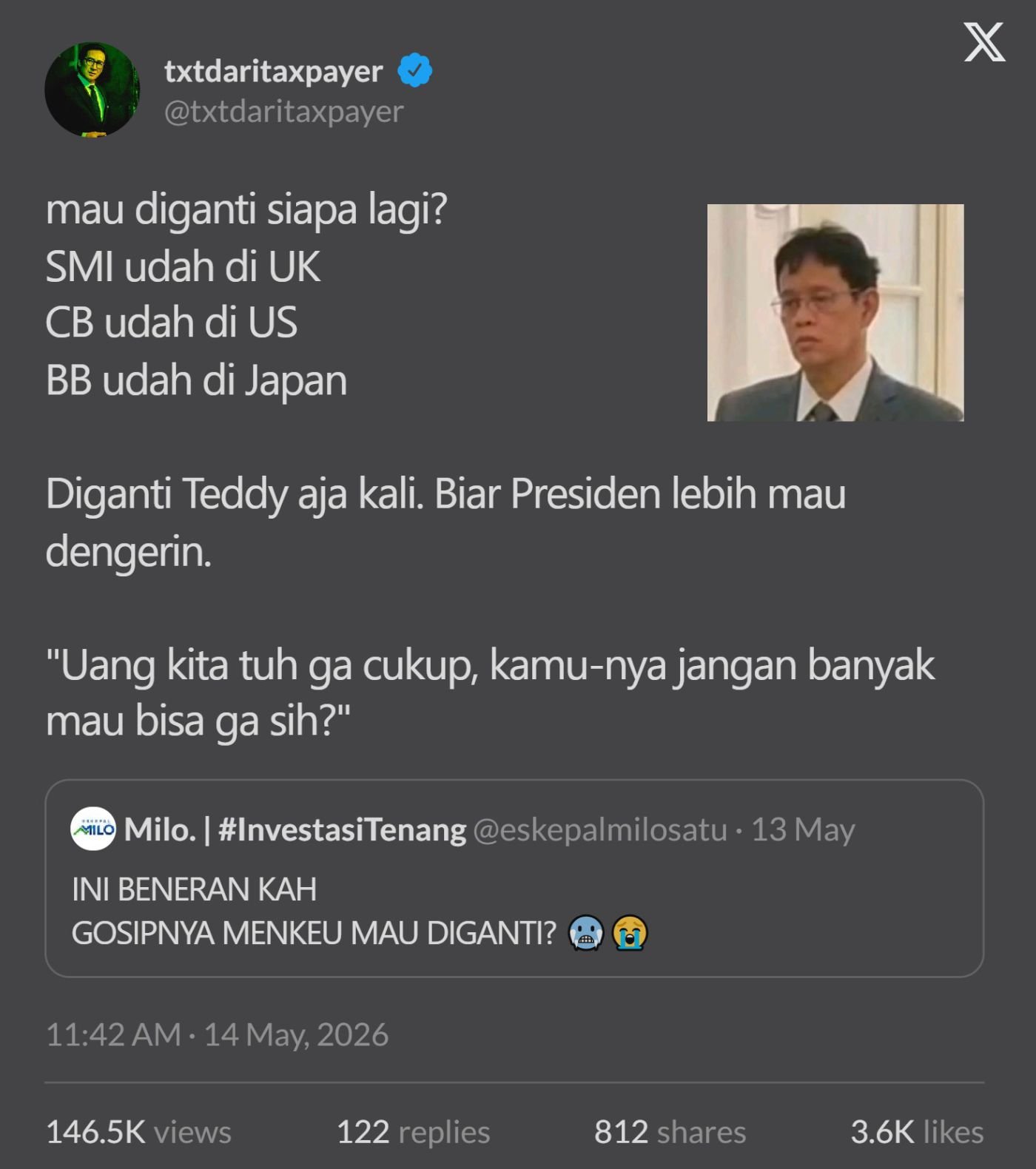Image resolution: width=1036 pixels, height=1169 pixels.
Task: Open the 812 shares count
Action: coord(670,1132)
